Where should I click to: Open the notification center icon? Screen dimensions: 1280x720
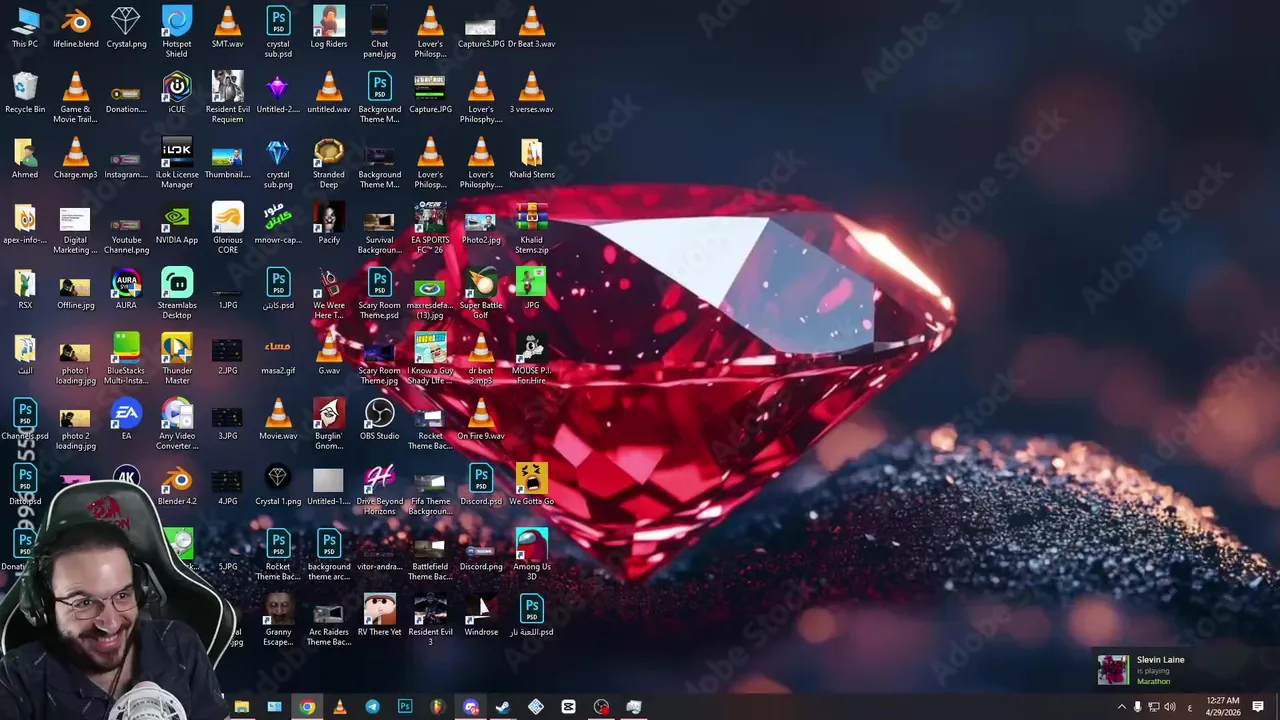click(x=1258, y=707)
